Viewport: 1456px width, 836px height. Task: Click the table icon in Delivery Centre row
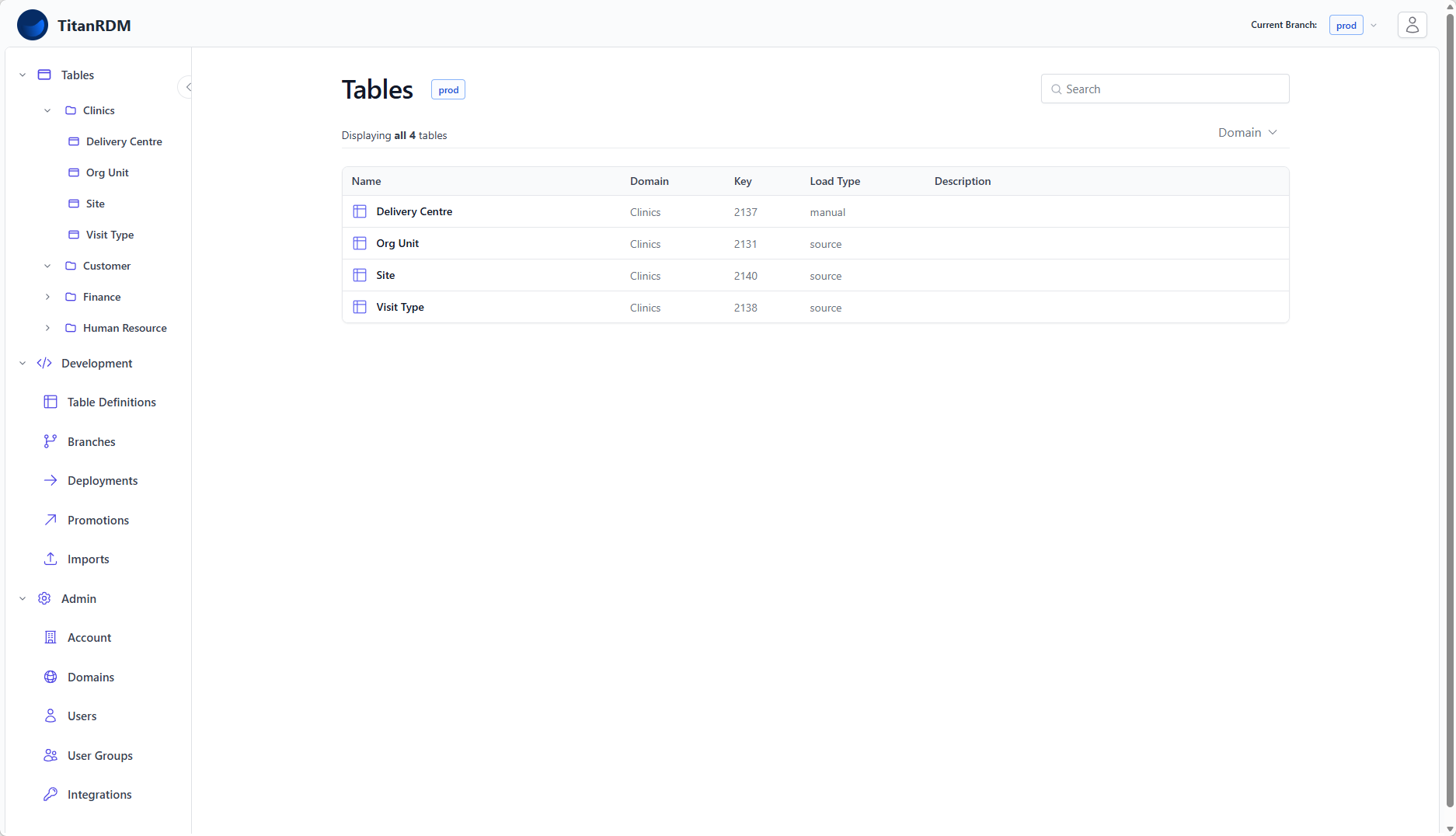360,211
